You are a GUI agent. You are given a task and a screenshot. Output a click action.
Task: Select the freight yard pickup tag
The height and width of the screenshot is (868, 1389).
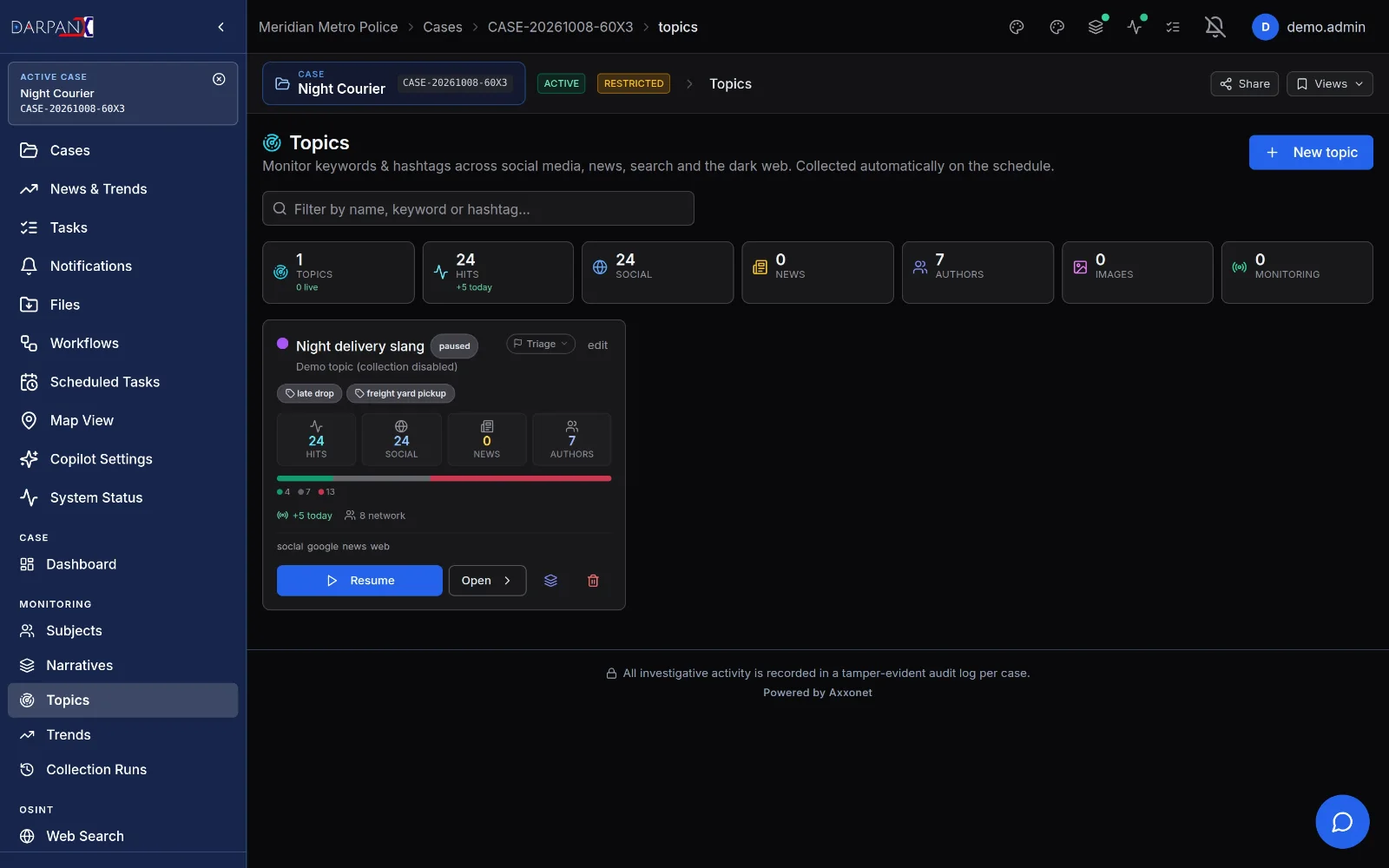[400, 393]
